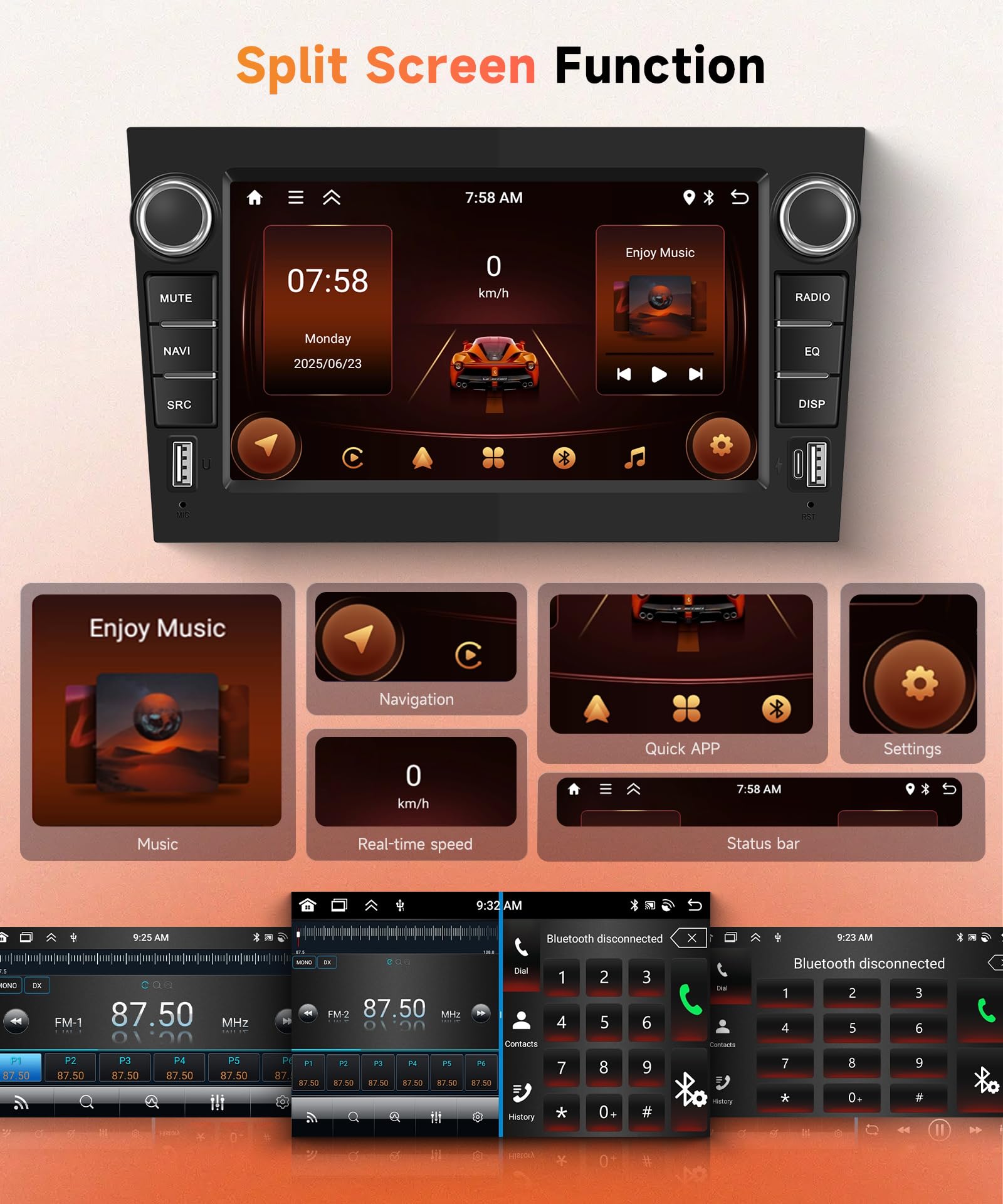Open the music note icon in main dock

click(x=635, y=458)
